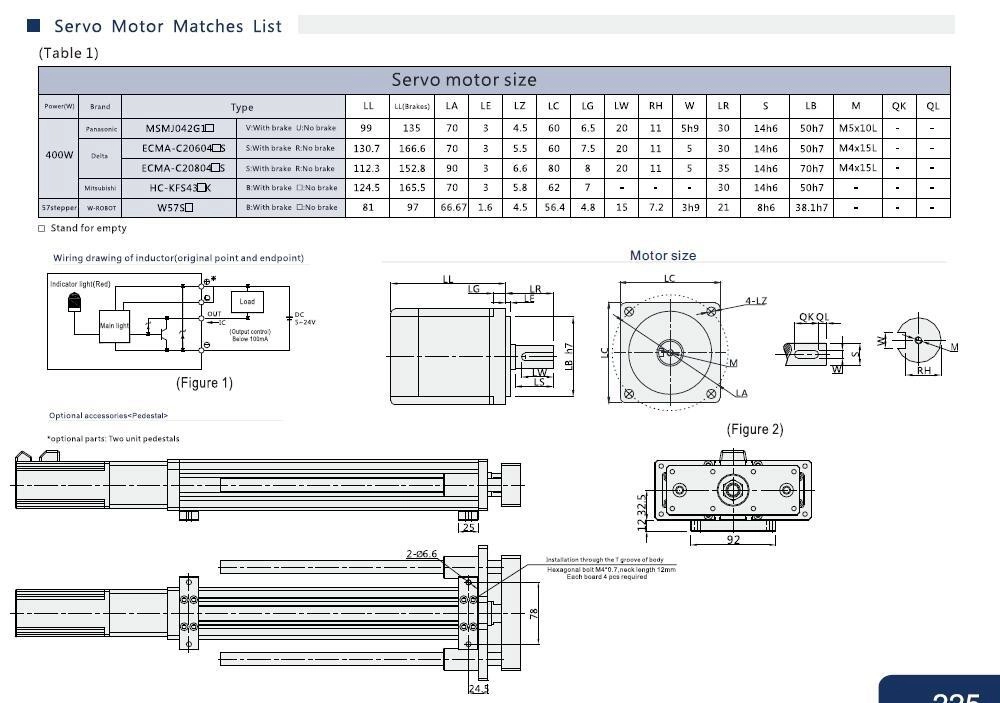Click the empty box after MSMJ042G1

[x=210, y=128]
